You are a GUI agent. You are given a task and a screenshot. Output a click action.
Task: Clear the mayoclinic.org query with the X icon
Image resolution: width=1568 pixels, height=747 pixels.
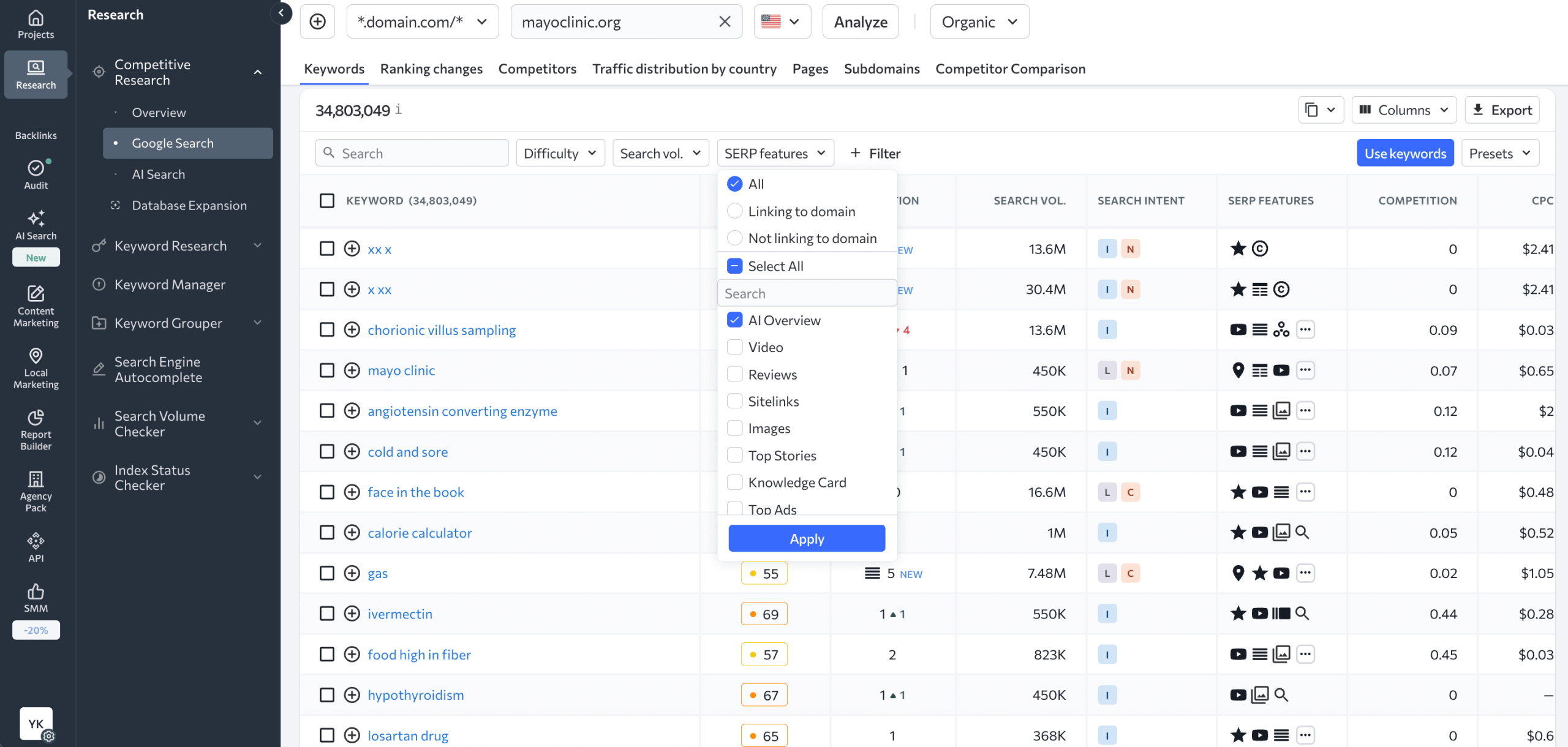(x=725, y=21)
